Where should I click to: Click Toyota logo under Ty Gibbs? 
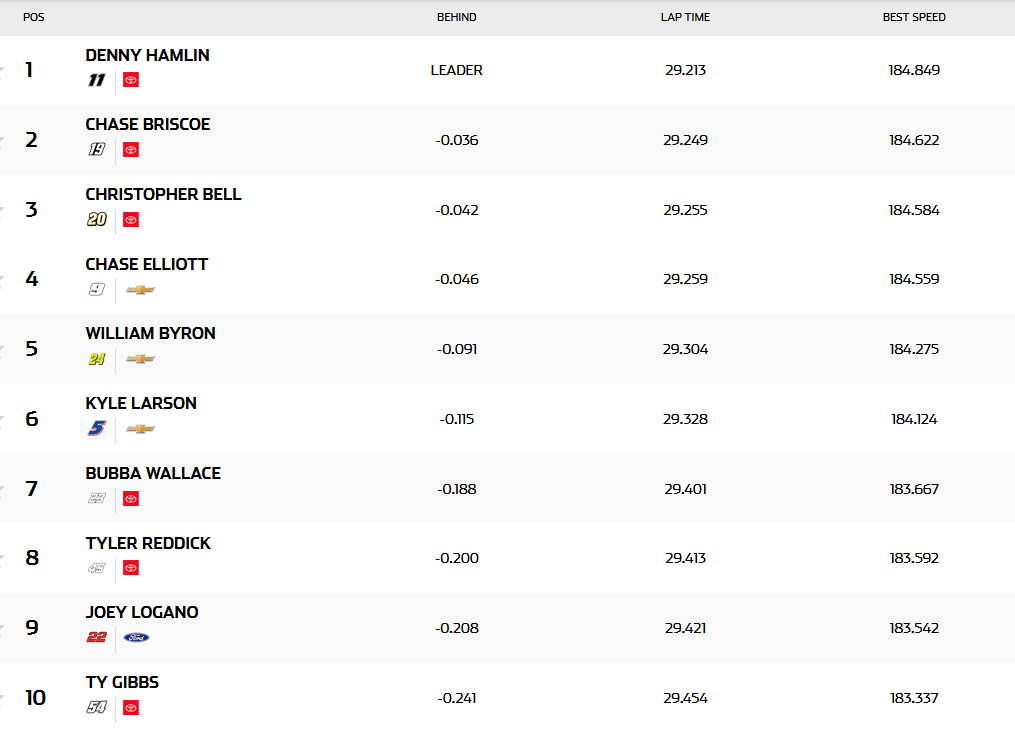point(131,708)
